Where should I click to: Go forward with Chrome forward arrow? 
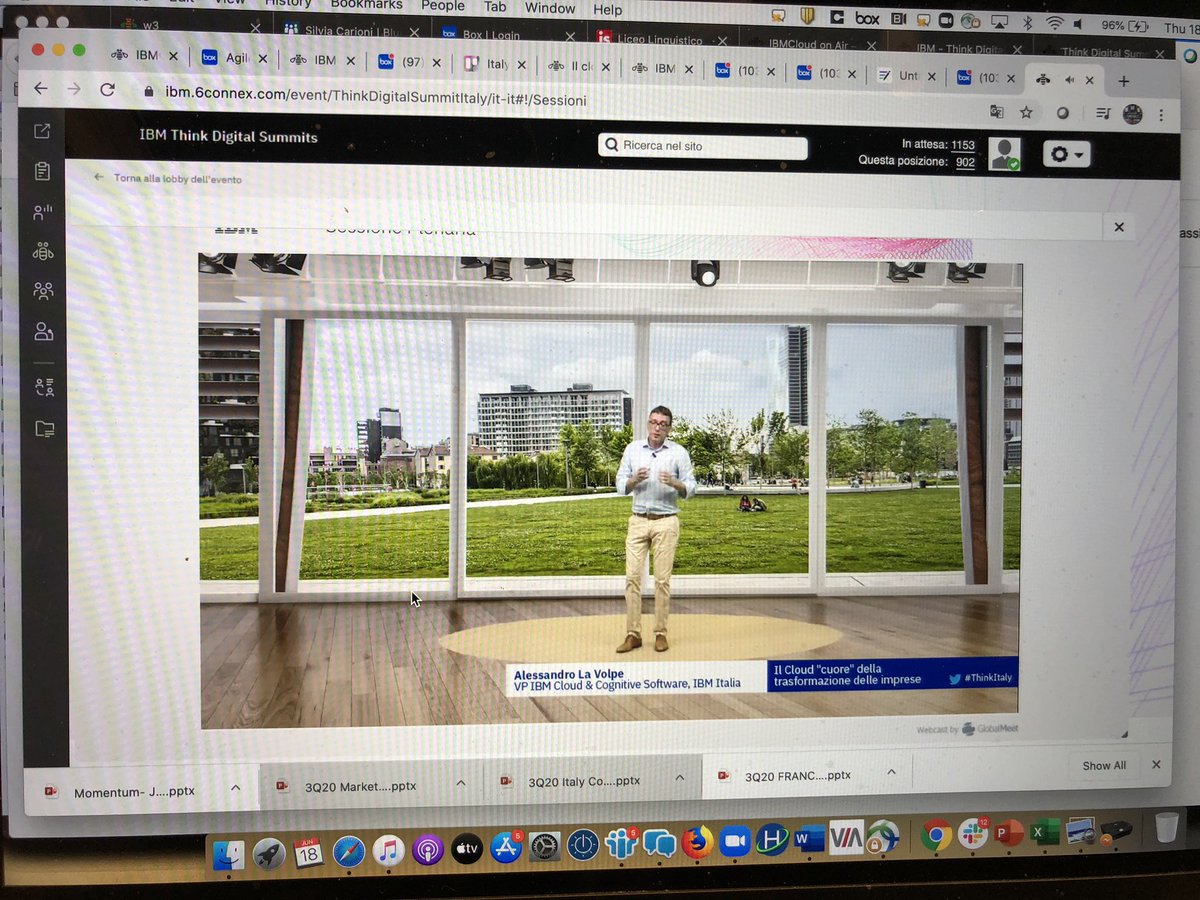coord(74,89)
